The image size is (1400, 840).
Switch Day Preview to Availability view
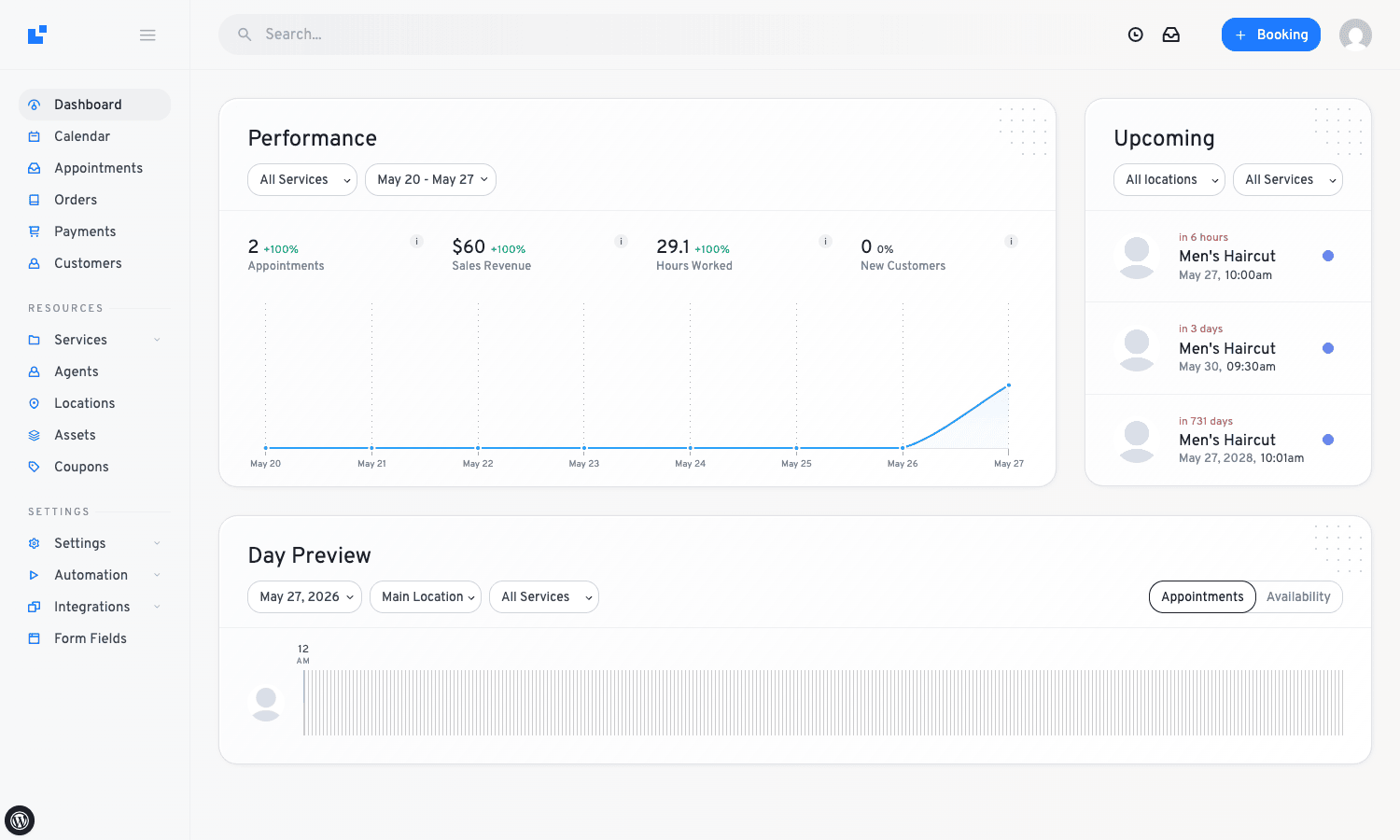click(1298, 596)
